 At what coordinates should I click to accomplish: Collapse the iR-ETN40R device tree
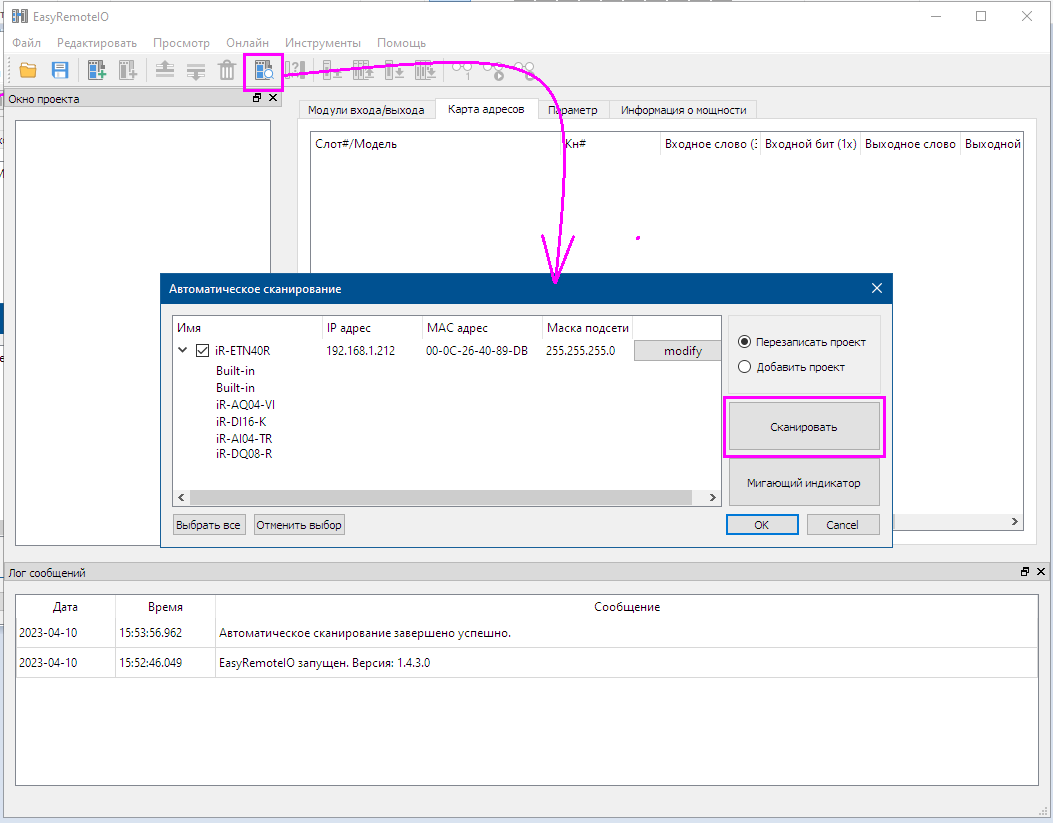(x=182, y=350)
